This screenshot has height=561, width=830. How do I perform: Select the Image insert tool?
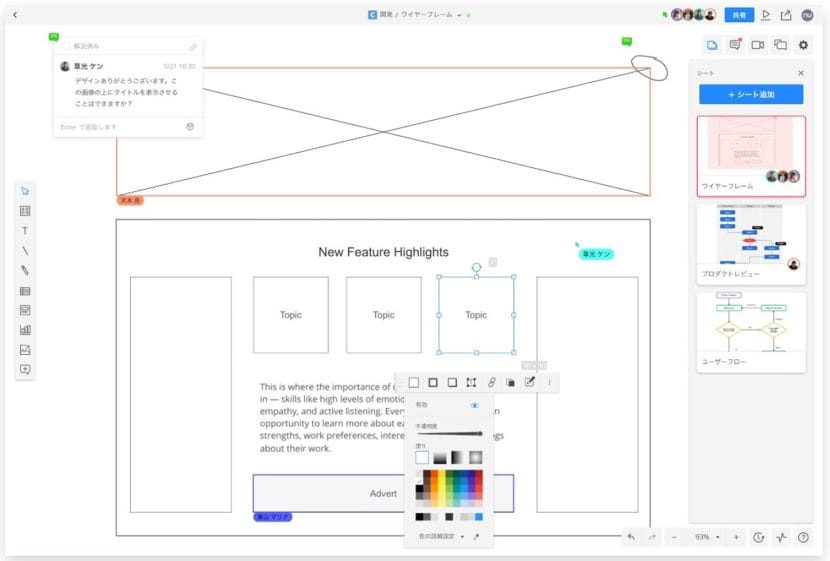(x=25, y=349)
